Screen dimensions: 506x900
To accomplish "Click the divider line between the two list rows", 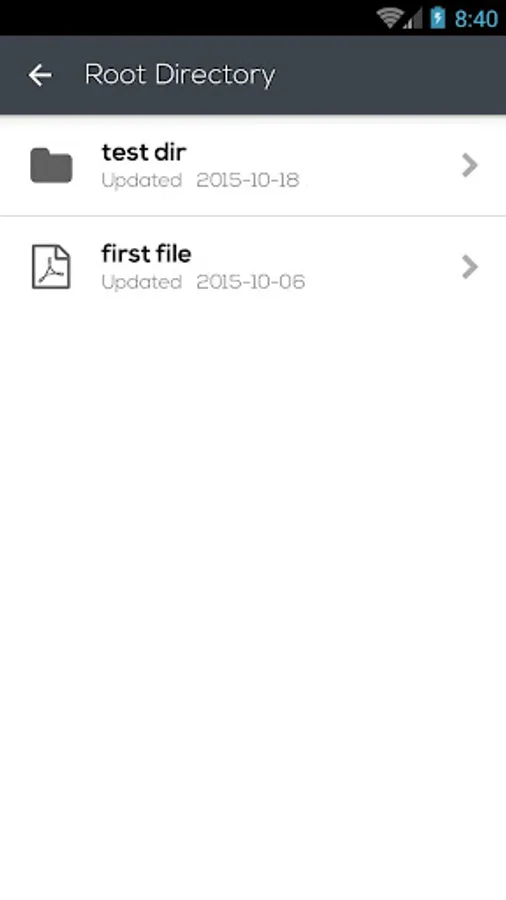I will pos(253,216).
